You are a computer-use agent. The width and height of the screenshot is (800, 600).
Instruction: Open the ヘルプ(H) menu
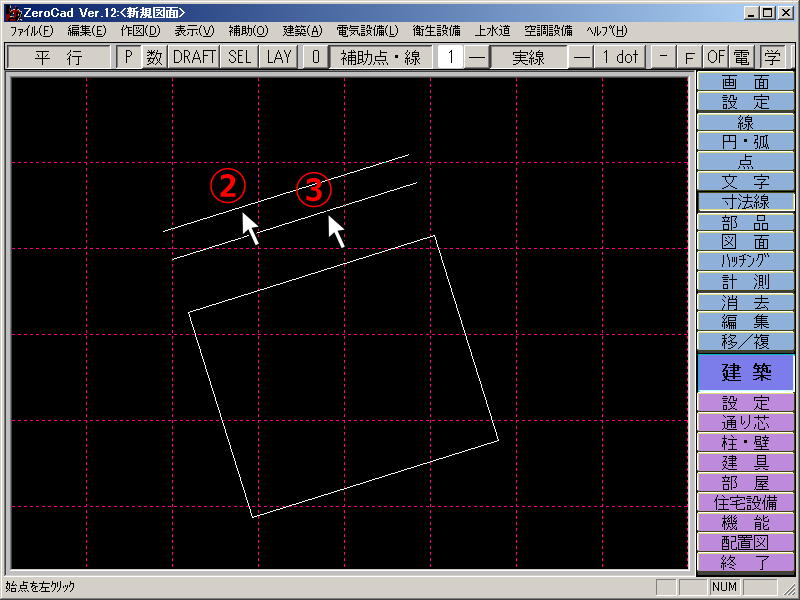pos(606,31)
